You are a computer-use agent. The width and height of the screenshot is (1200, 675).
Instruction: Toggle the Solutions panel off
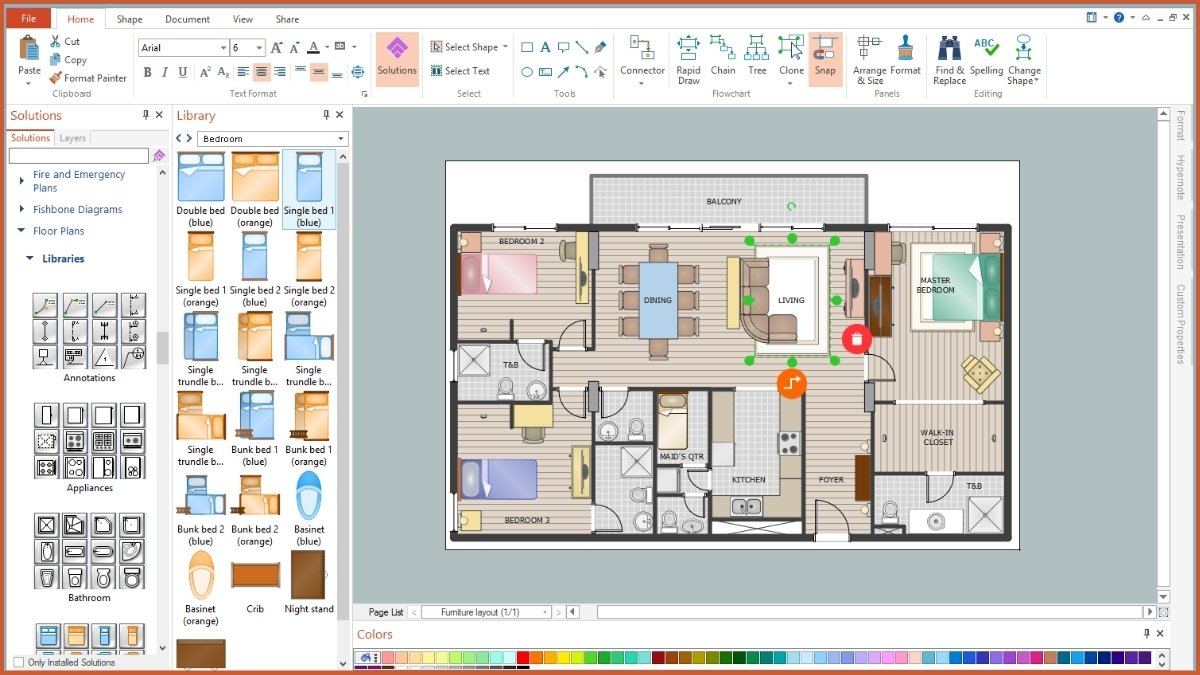(159, 115)
